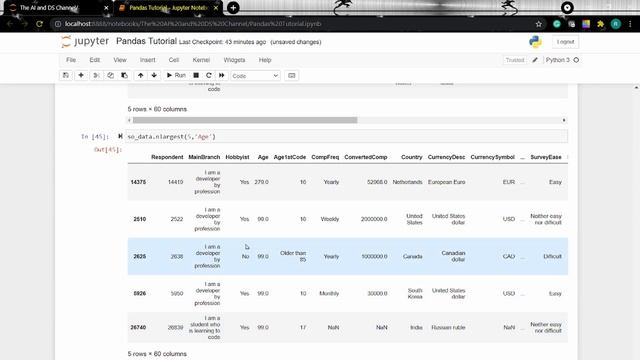Open the View menu
The image size is (640, 360).
tap(120, 60)
